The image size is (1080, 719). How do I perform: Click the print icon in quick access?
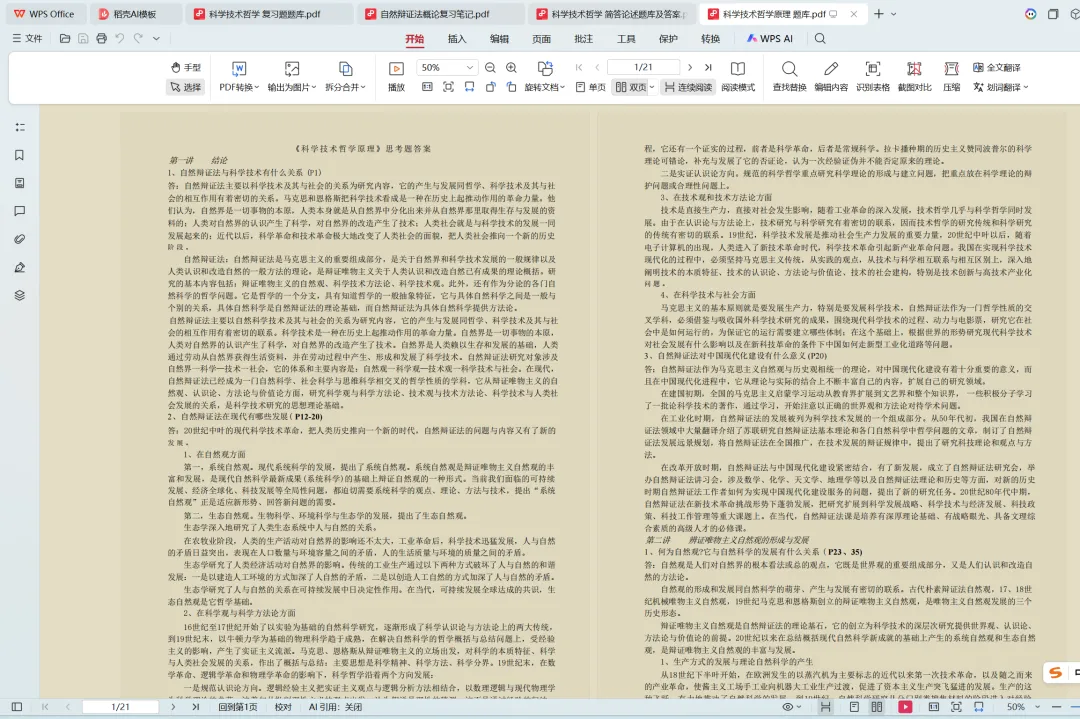click(x=101, y=39)
